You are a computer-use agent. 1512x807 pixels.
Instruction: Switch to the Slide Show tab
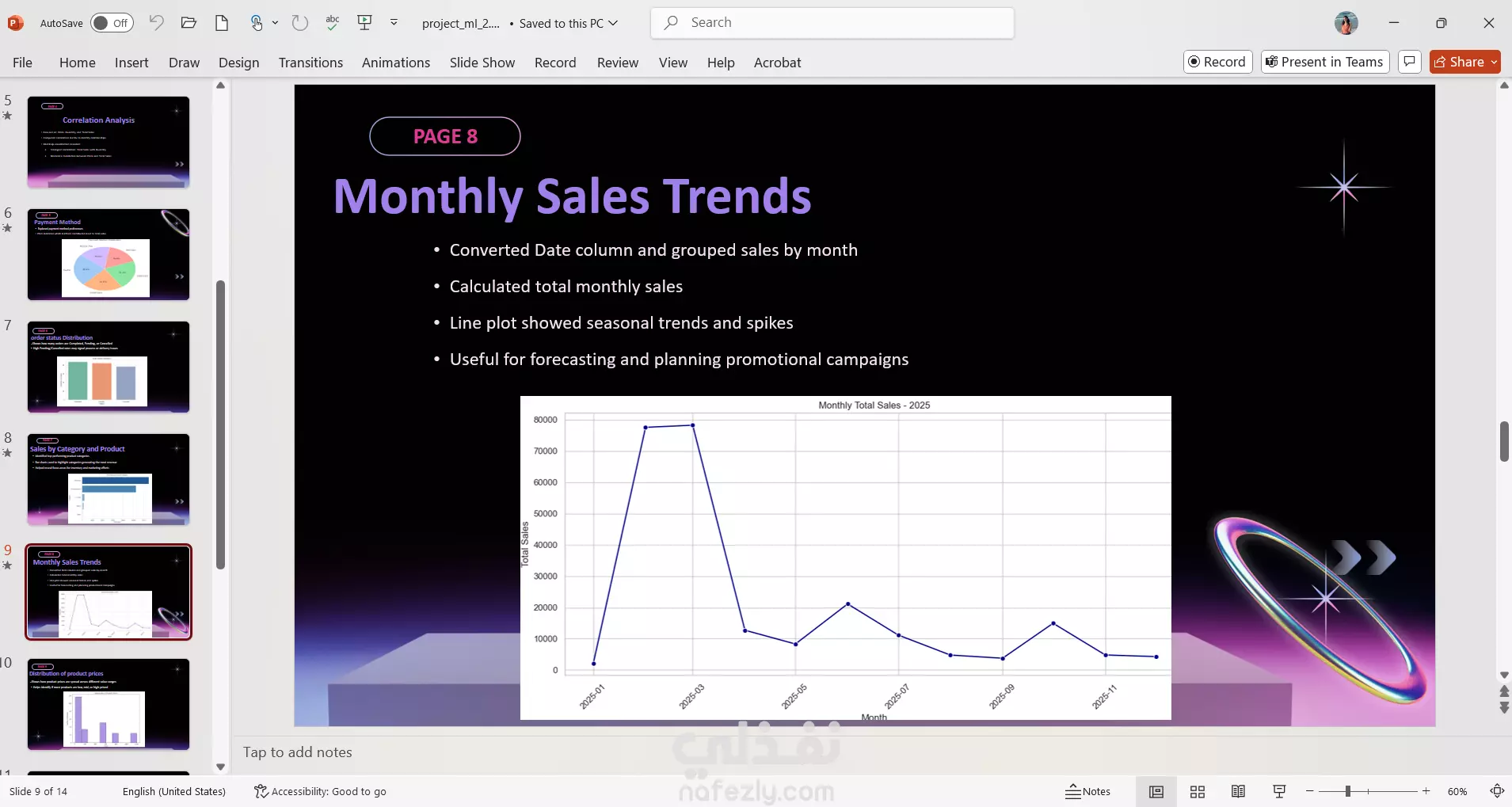(482, 63)
